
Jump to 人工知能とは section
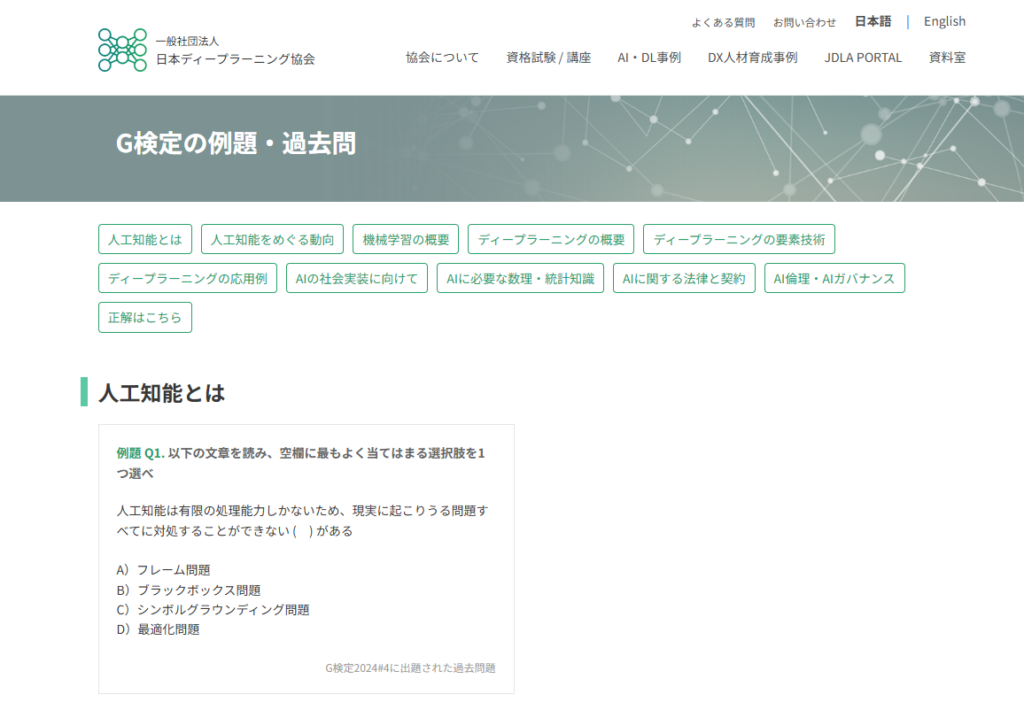coord(145,240)
